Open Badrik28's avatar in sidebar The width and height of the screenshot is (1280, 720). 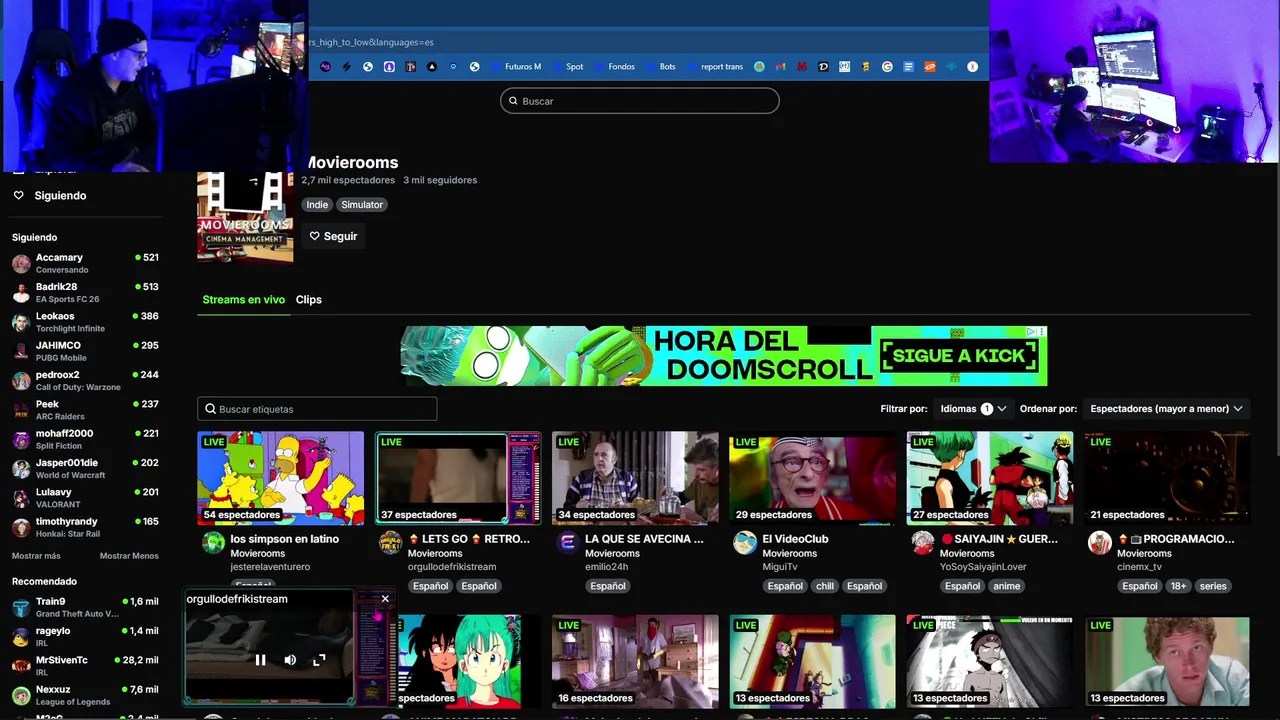pos(21,293)
